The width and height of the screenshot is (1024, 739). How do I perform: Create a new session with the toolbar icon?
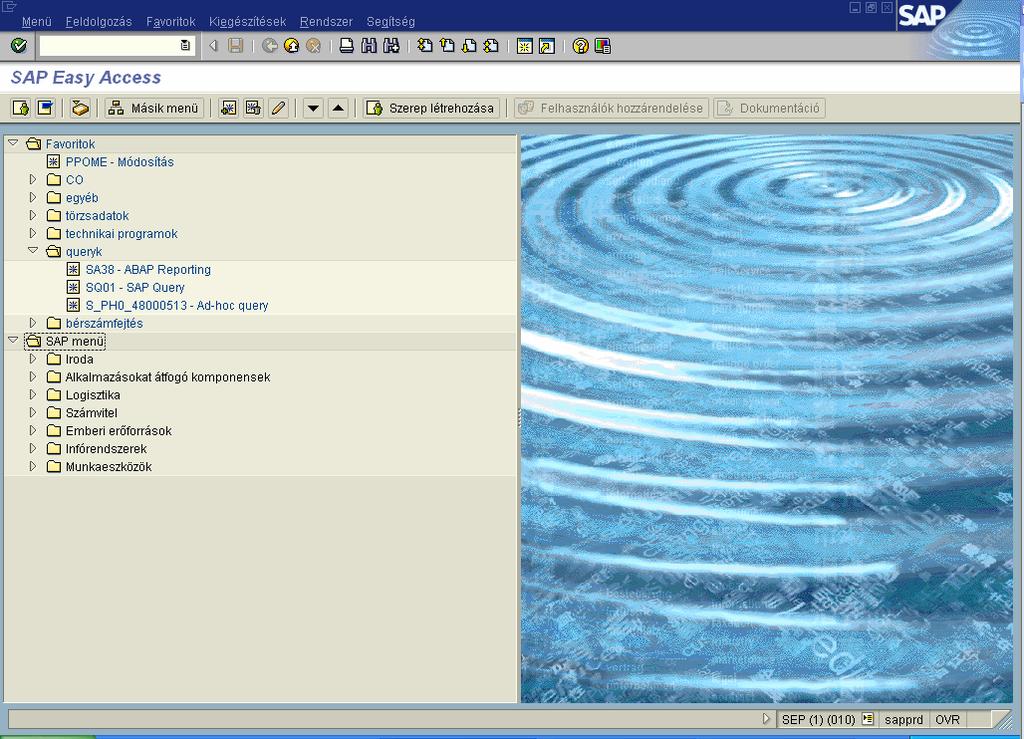524,46
